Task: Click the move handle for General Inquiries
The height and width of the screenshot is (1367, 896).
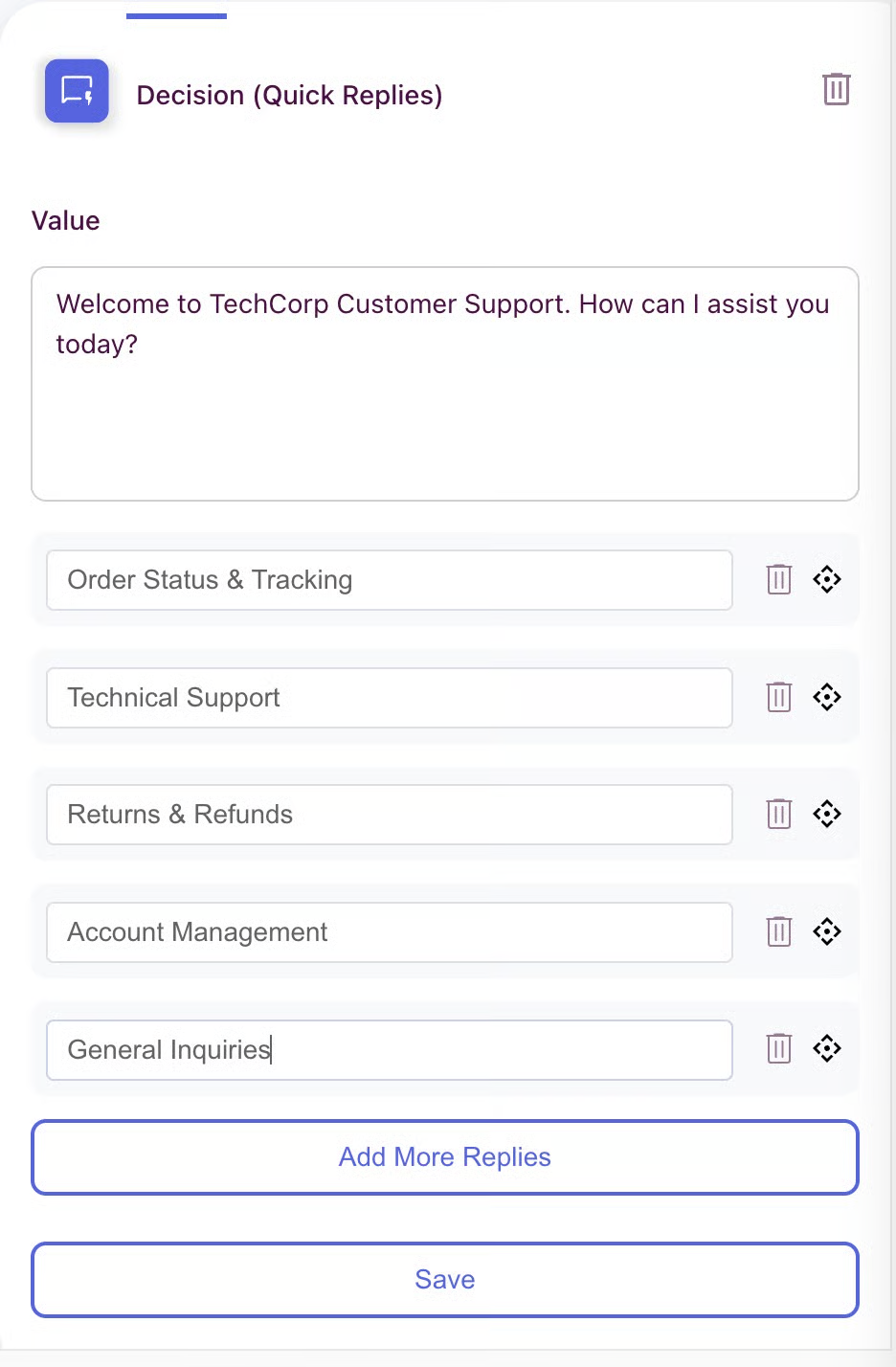Action: (x=827, y=1048)
